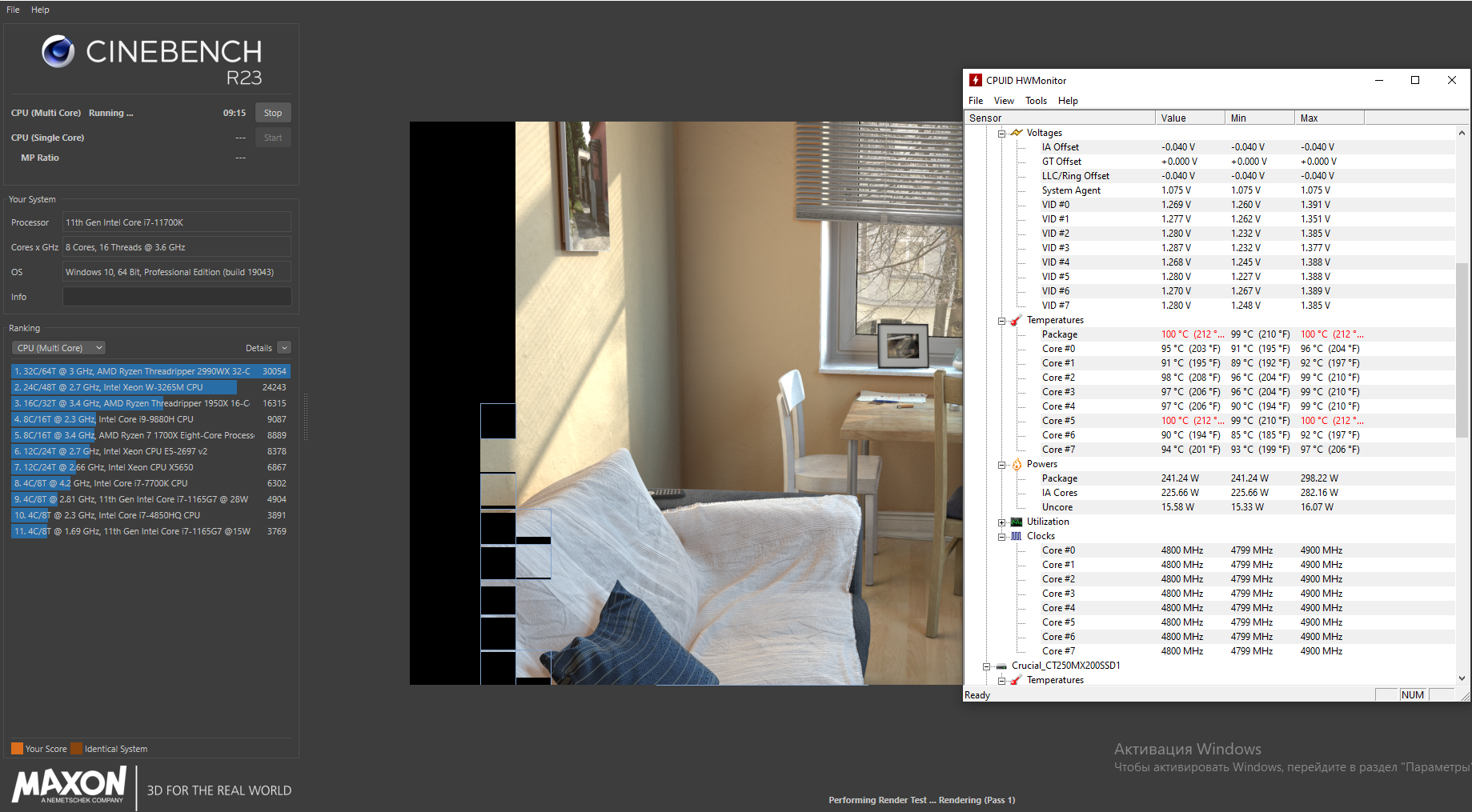Open the Cinebench Help menu
The image size is (1472, 812).
pyautogui.click(x=40, y=10)
